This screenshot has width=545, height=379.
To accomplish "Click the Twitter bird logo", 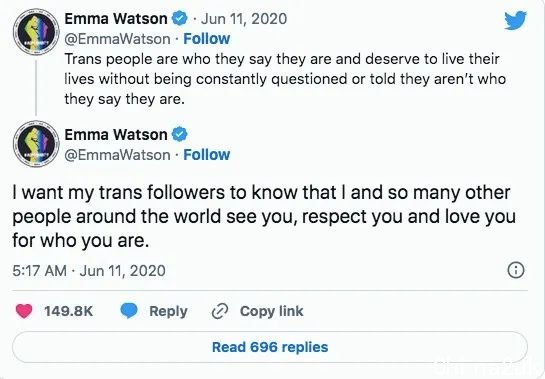I will [x=515, y=20].
